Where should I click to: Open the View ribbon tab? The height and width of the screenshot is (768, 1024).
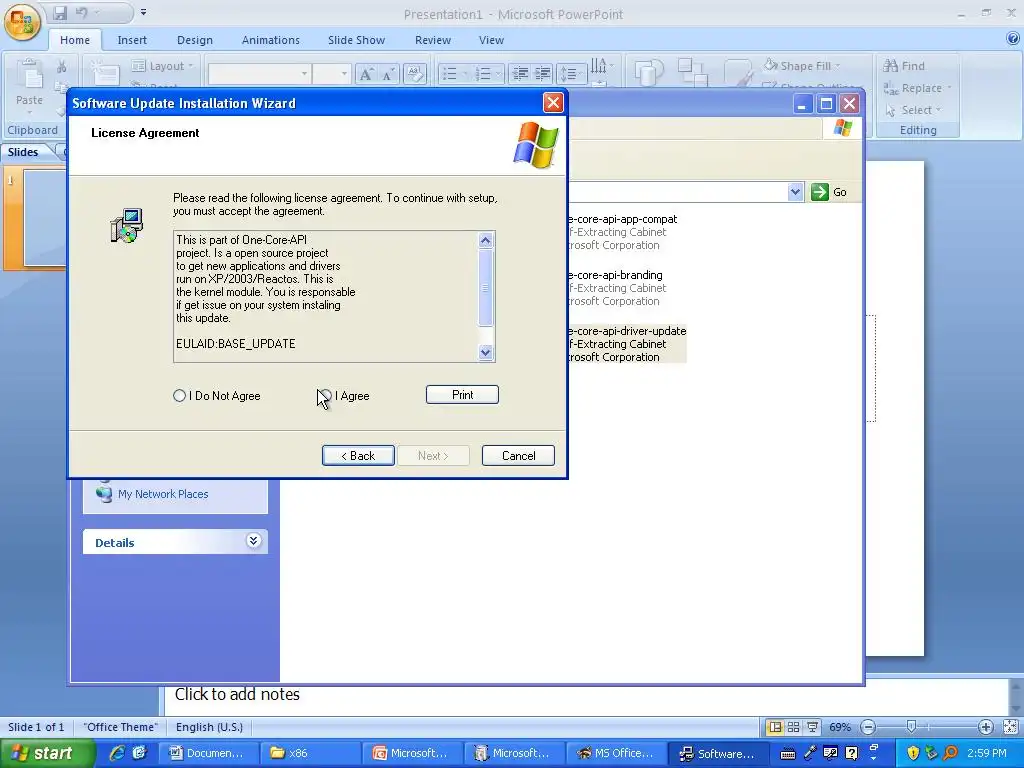491,40
